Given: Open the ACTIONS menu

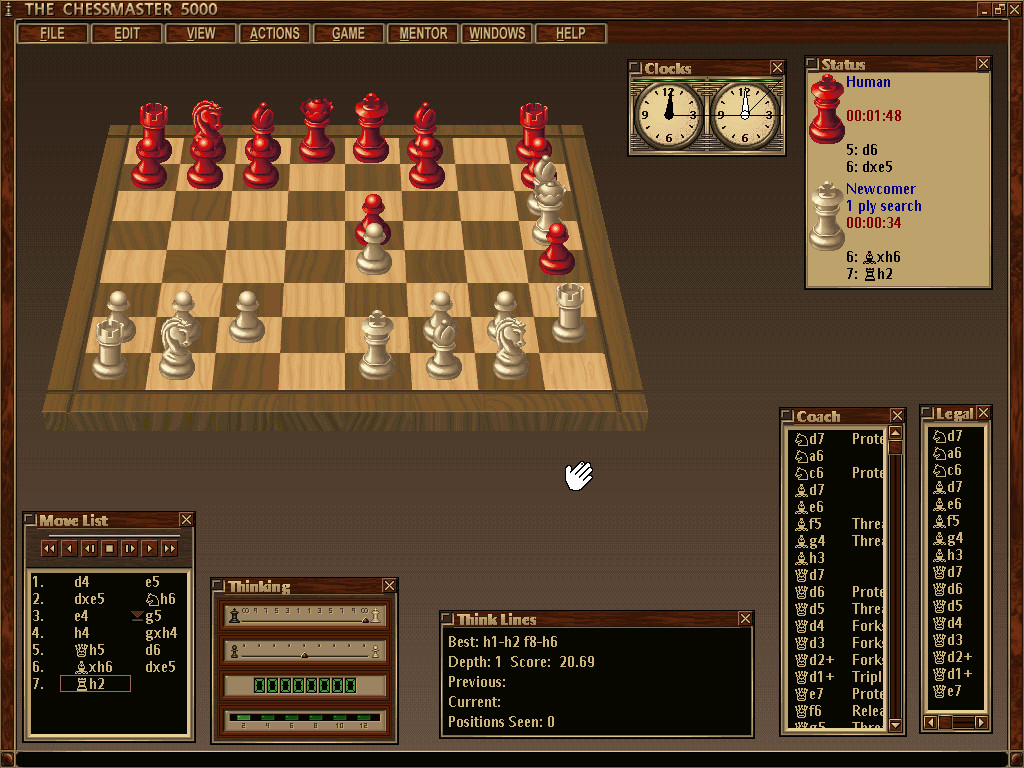Looking at the screenshot, I should point(274,33).
